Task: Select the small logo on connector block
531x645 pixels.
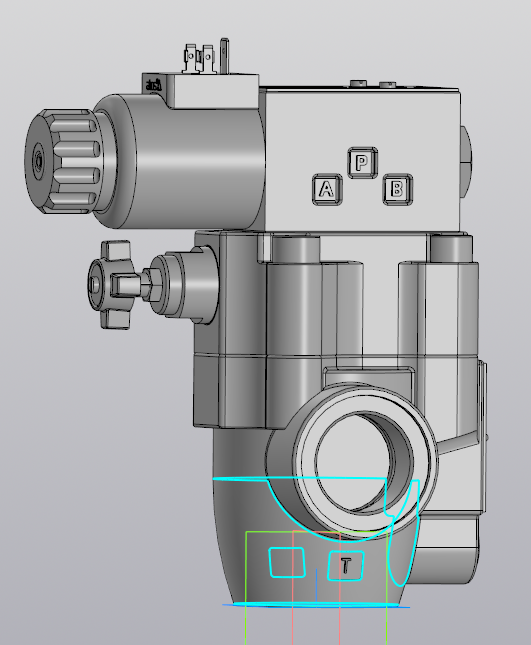Action: pos(154,86)
